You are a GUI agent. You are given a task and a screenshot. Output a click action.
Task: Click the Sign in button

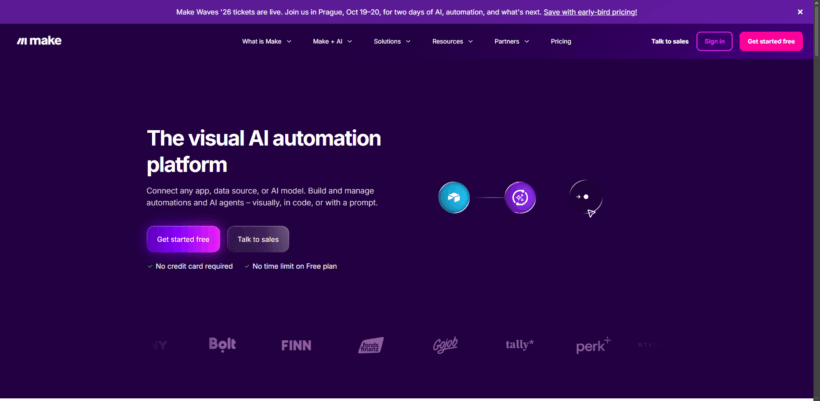[x=714, y=41]
